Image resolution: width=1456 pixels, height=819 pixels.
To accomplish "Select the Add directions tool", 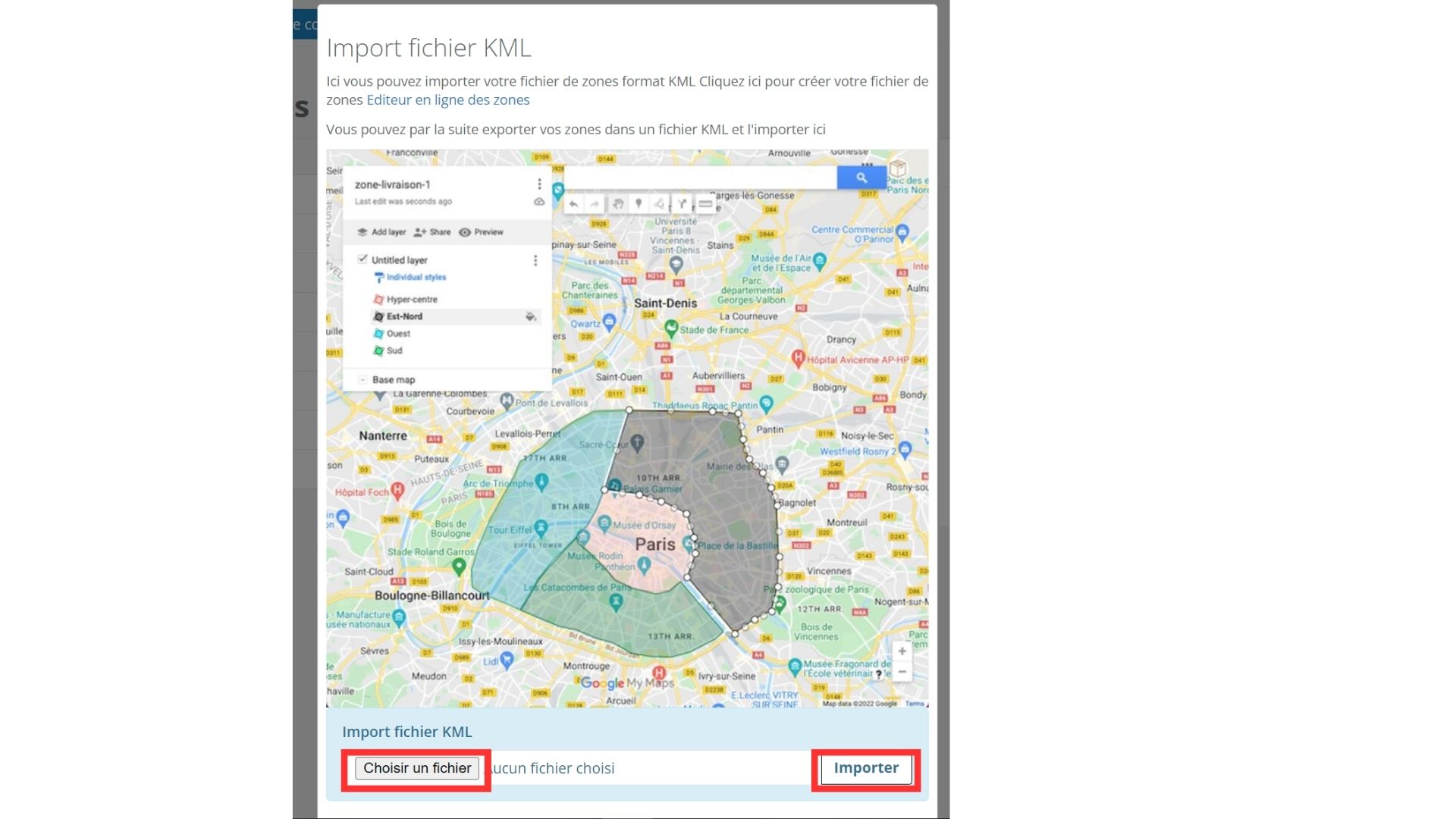I will 682,204.
